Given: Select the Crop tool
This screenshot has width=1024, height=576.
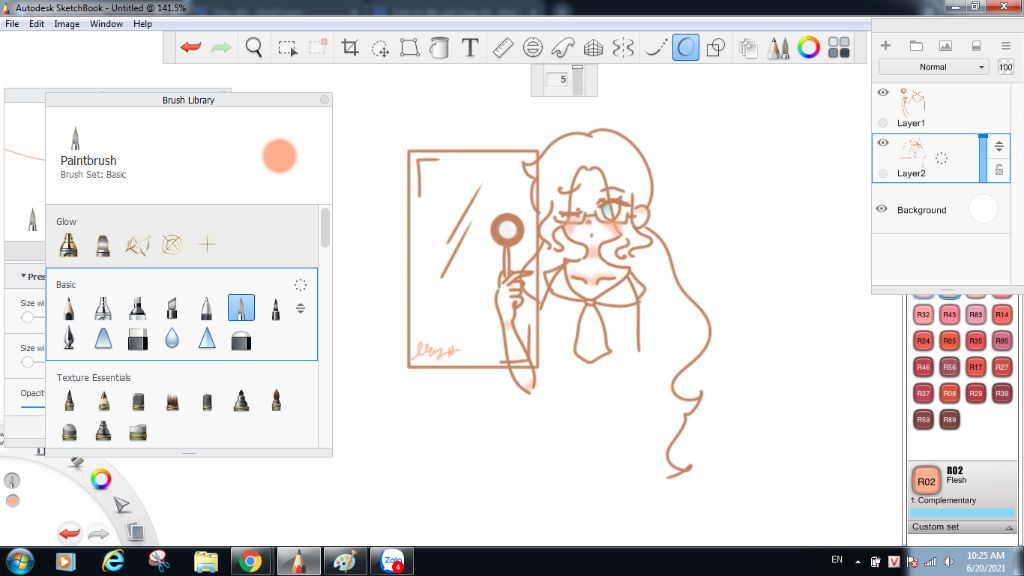Looking at the screenshot, I should (350, 47).
